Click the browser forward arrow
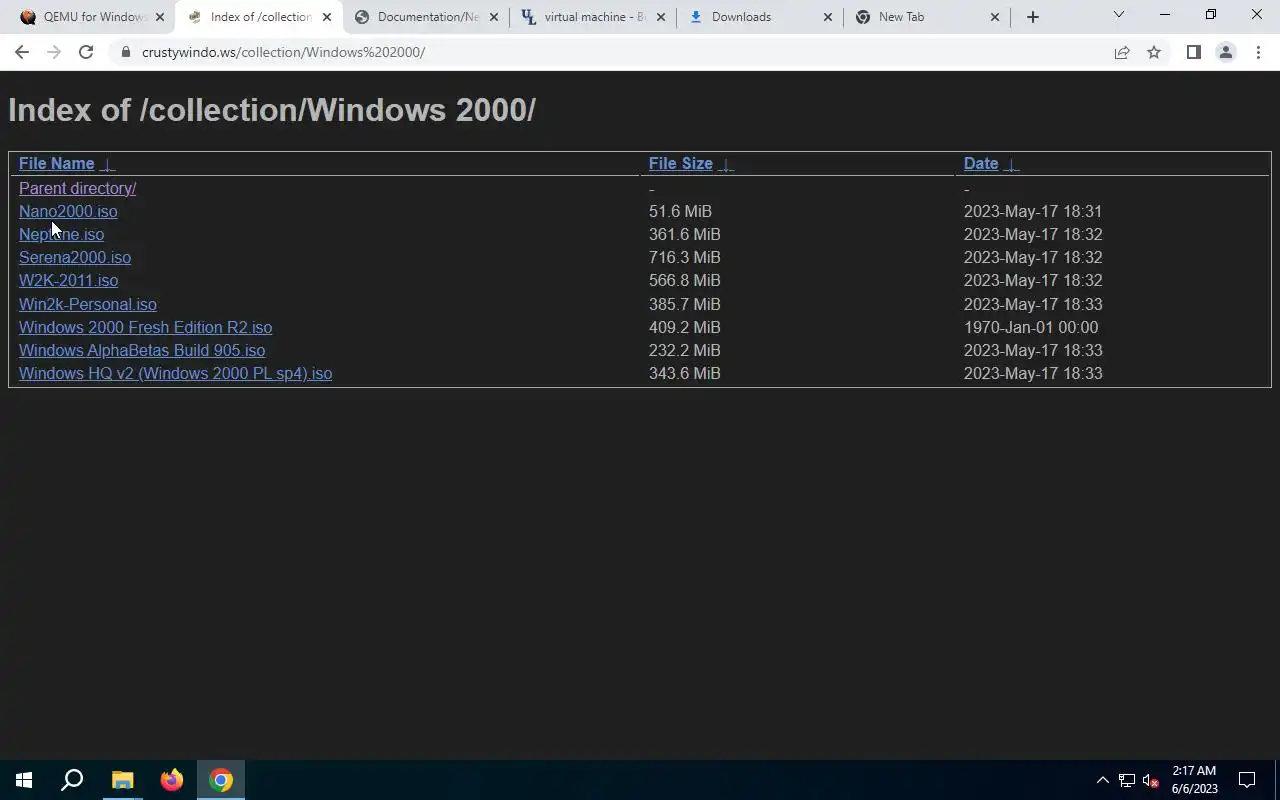 tap(54, 52)
